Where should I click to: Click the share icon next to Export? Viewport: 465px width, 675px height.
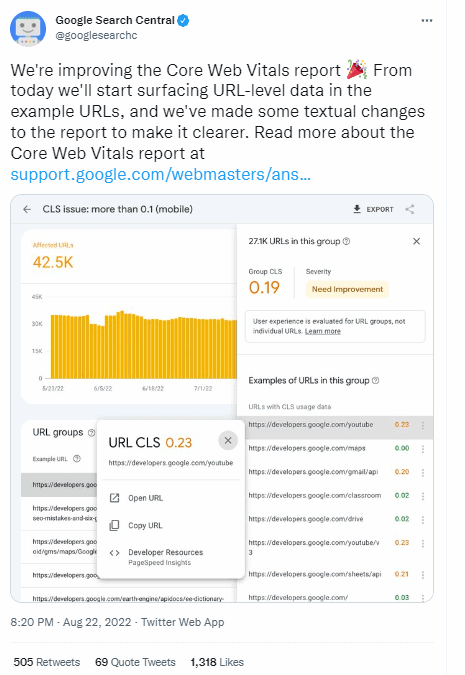pos(409,209)
